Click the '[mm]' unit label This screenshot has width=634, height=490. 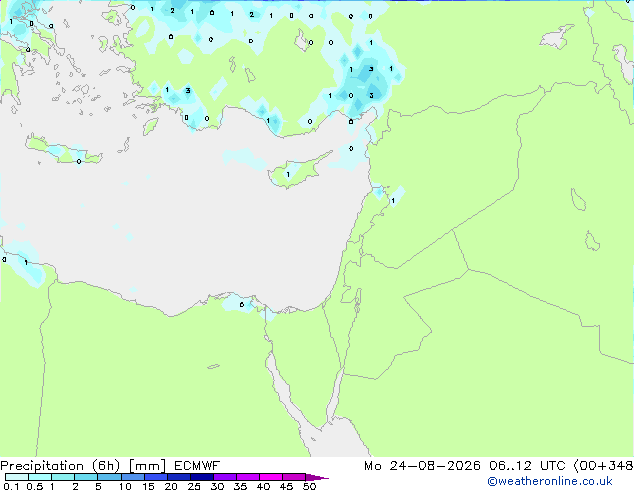147,466
